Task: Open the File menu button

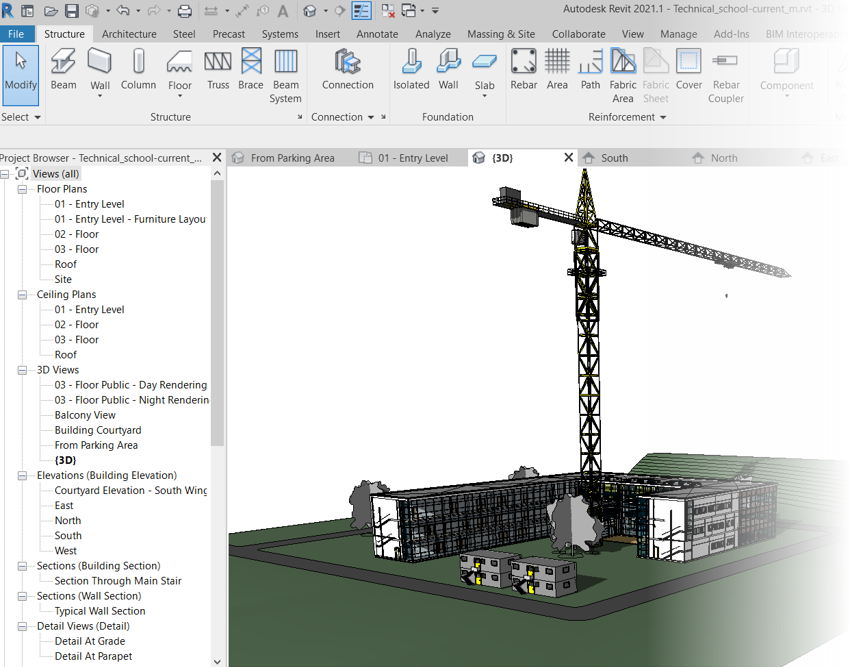Action: pyautogui.click(x=16, y=34)
